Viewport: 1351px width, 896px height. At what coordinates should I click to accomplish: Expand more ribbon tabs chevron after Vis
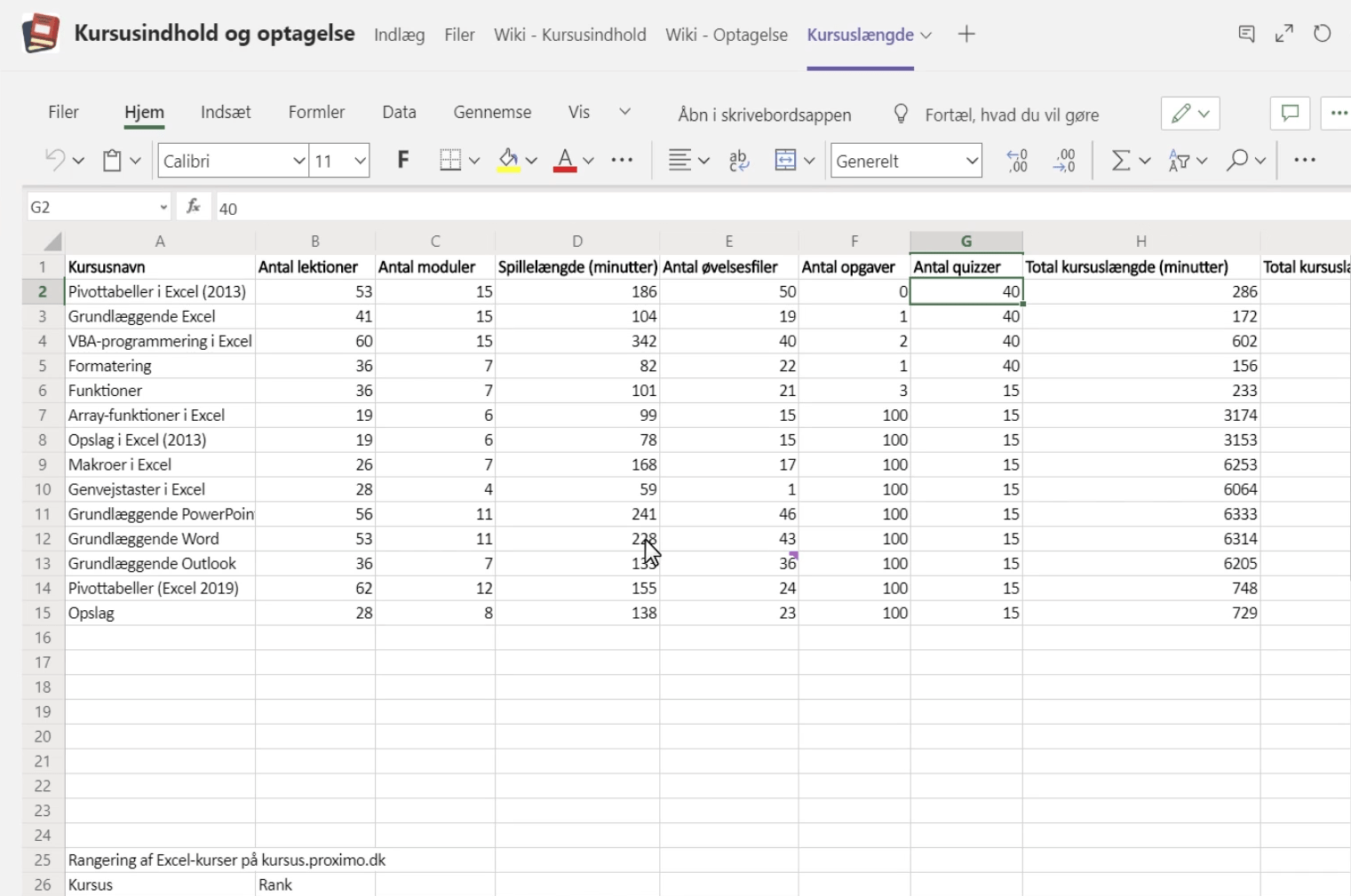click(624, 112)
